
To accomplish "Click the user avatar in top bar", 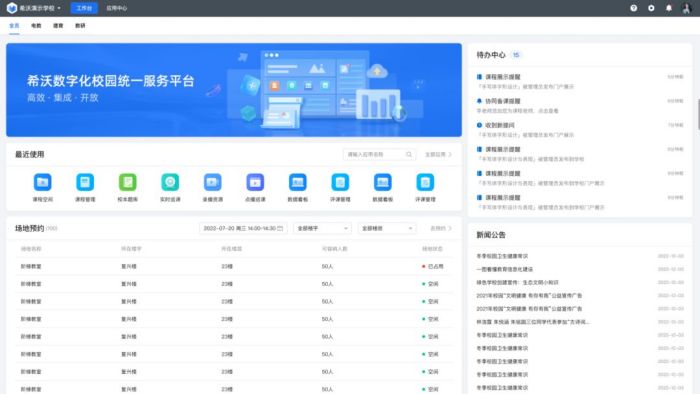I will tap(687, 8).
